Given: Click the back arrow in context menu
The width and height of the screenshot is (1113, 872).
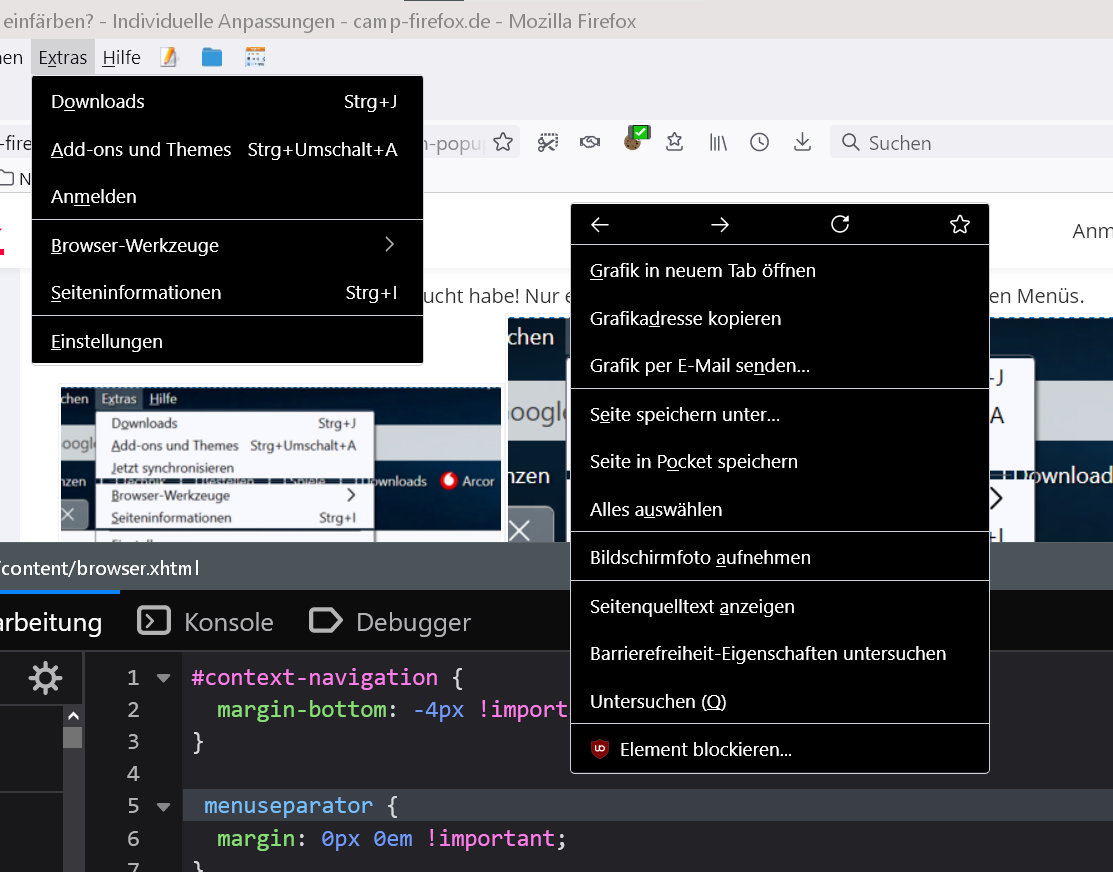Looking at the screenshot, I should (x=600, y=225).
